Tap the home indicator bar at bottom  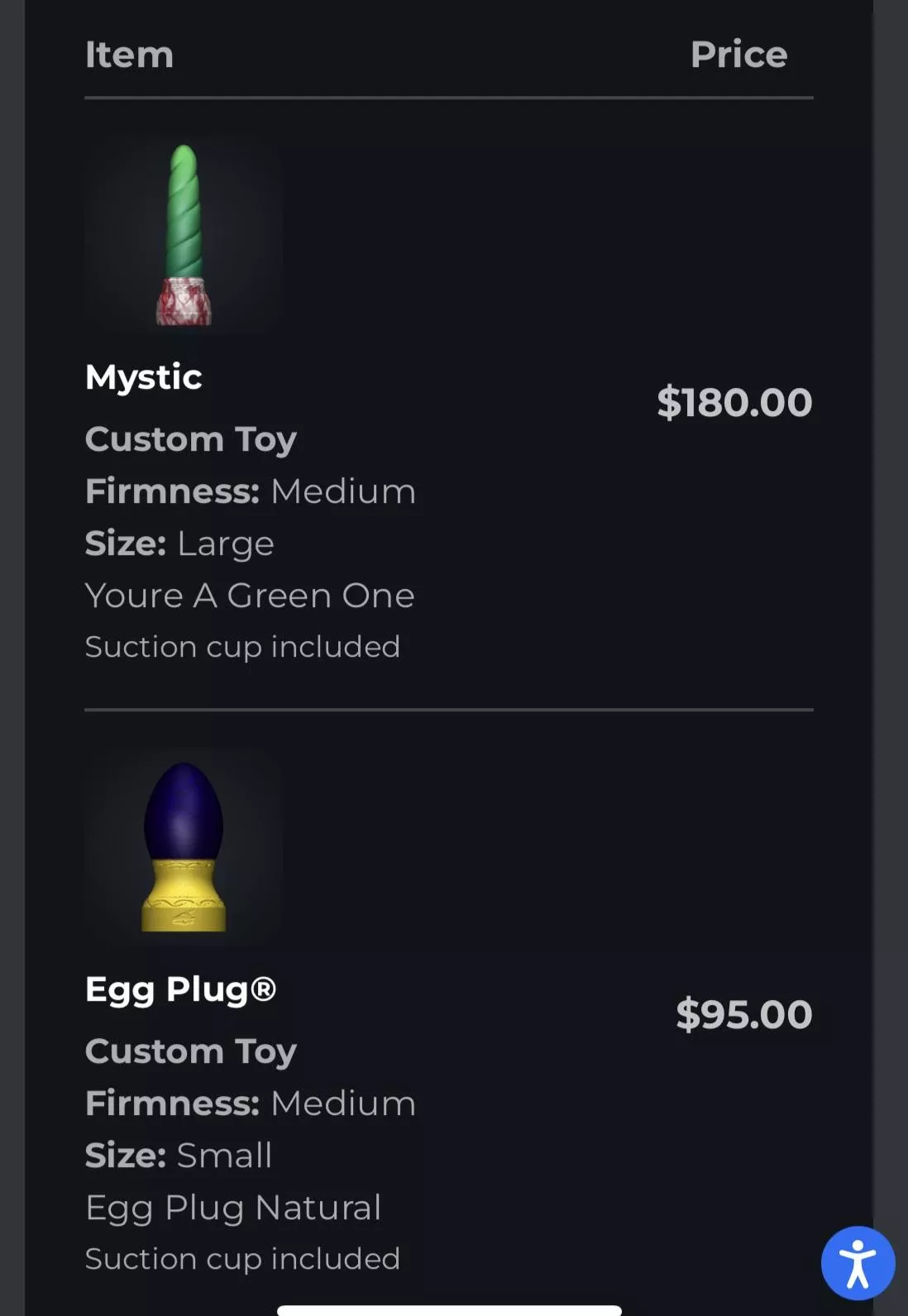449,1310
